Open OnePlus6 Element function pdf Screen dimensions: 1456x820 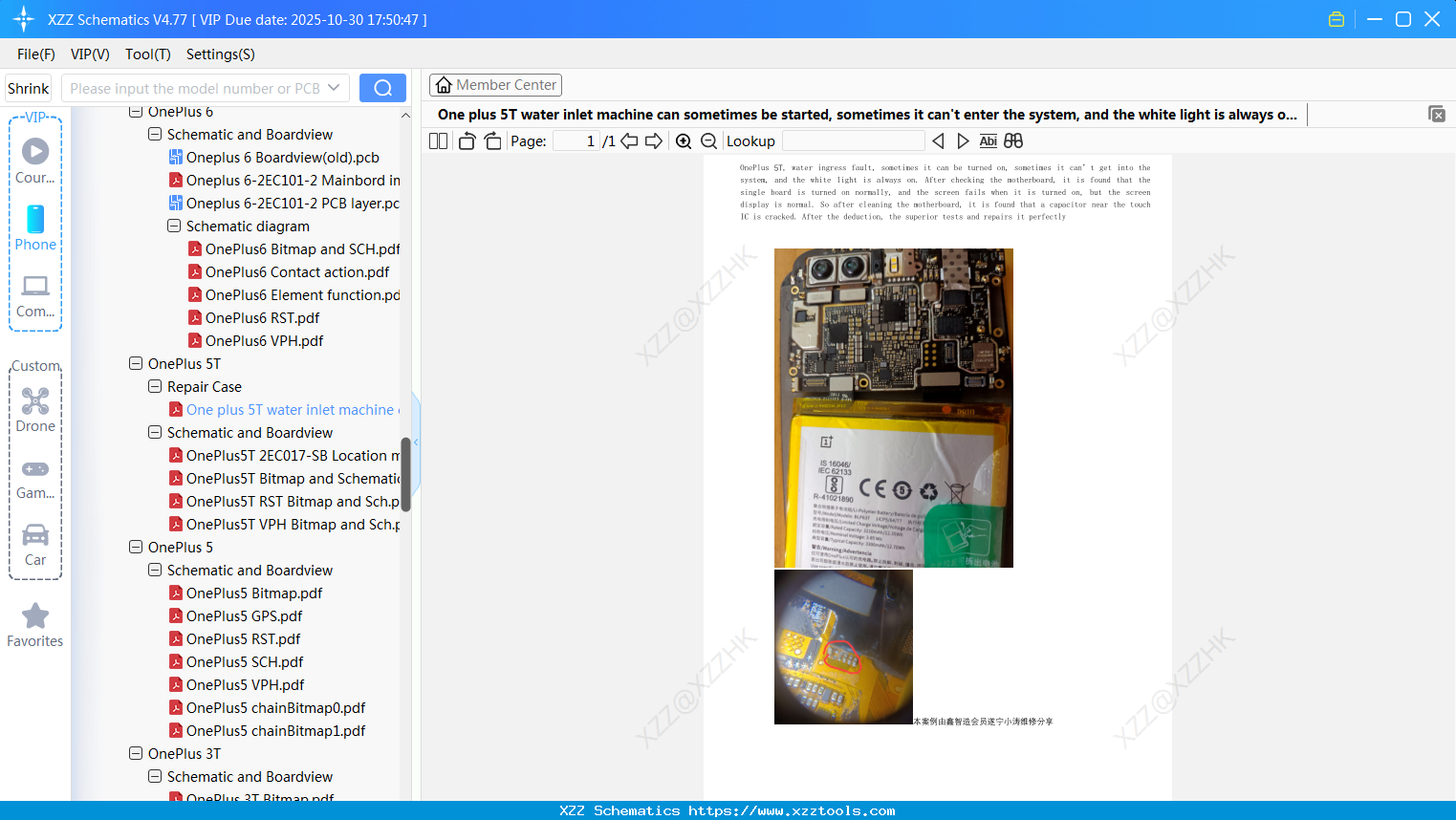tap(293, 295)
